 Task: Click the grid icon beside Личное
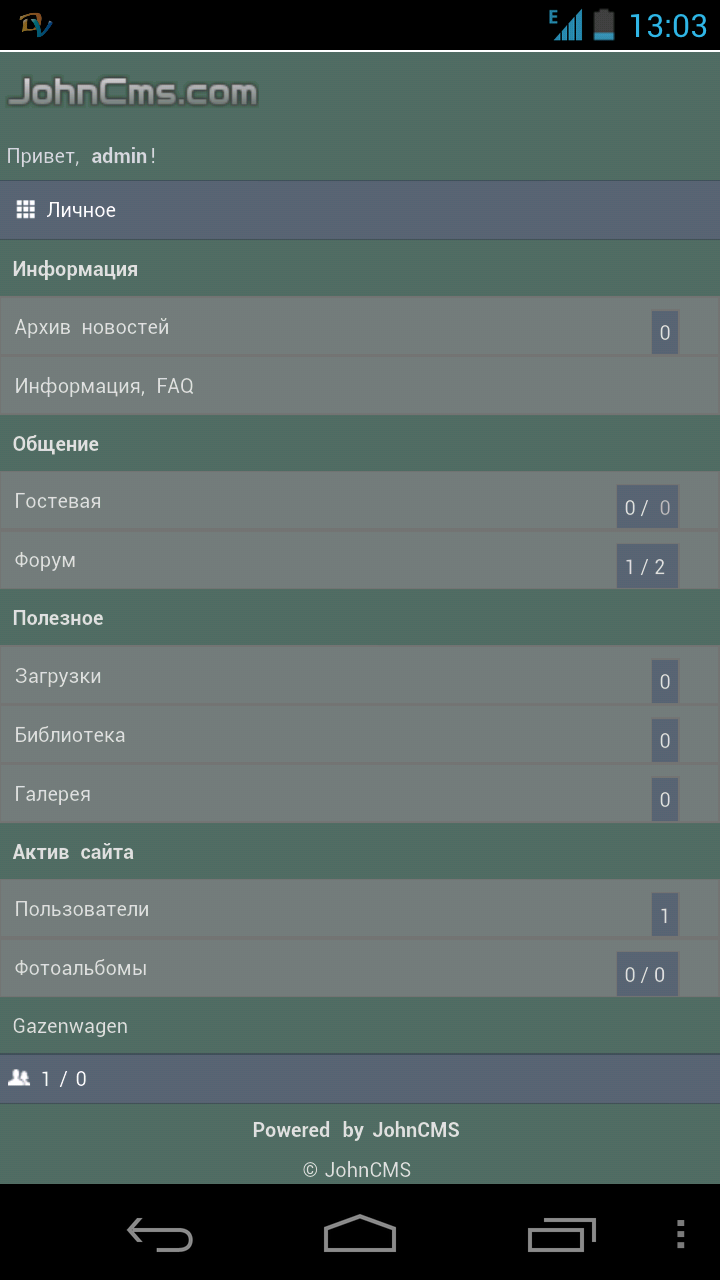[26, 209]
